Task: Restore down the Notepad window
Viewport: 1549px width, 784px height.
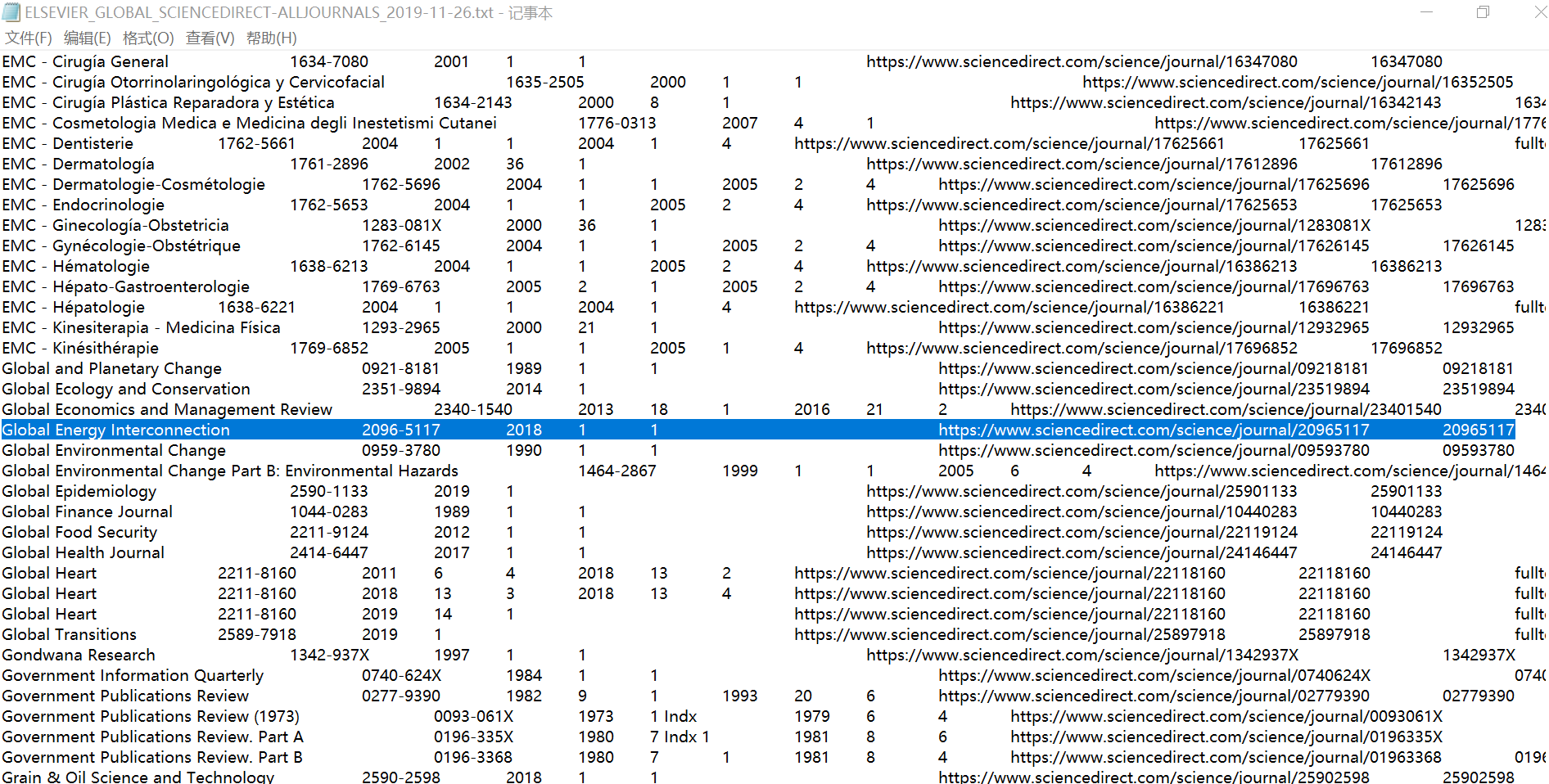Action: coord(1483,12)
